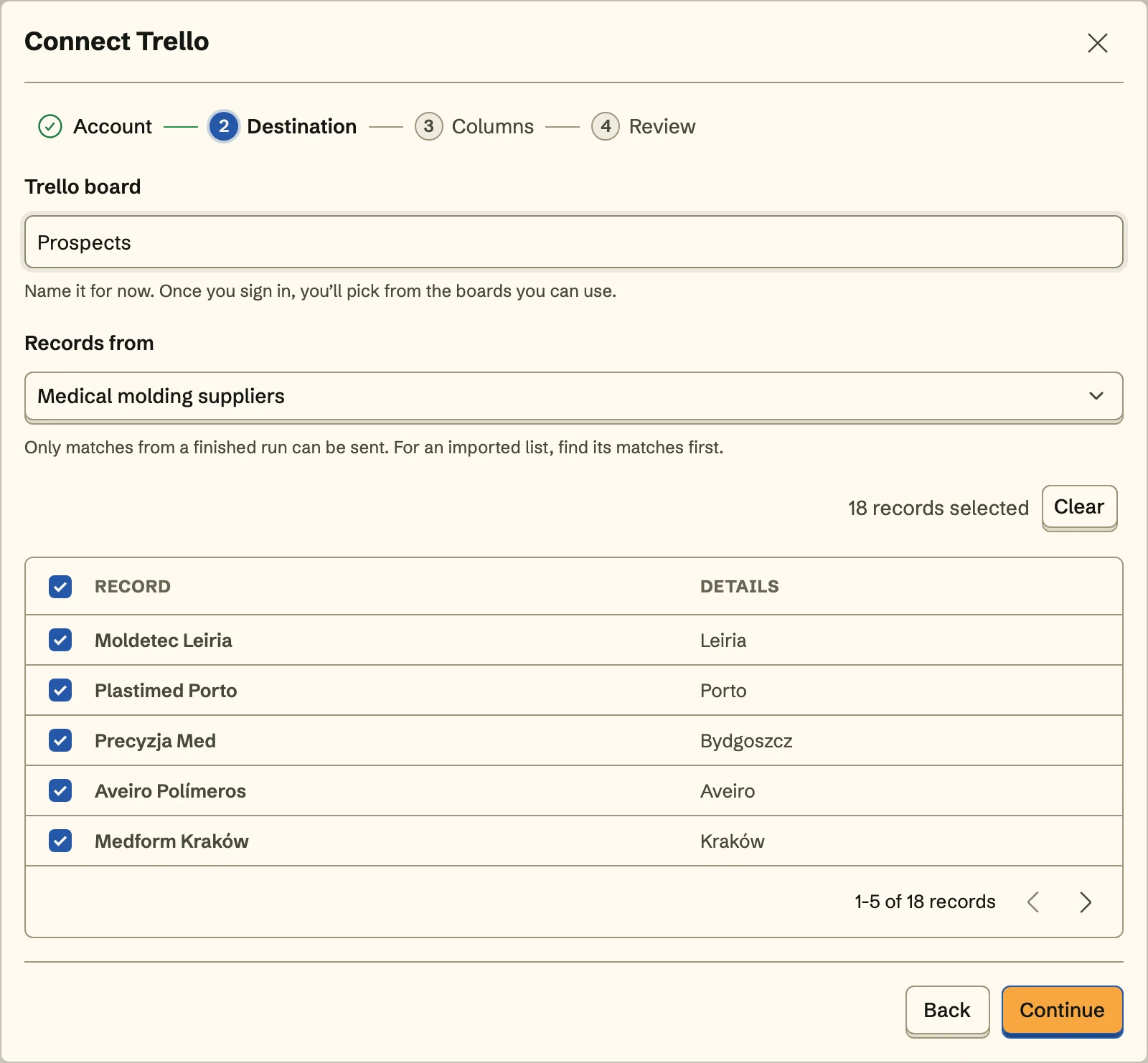Go to the previous page of records
This screenshot has height=1063, width=1148.
(1033, 902)
